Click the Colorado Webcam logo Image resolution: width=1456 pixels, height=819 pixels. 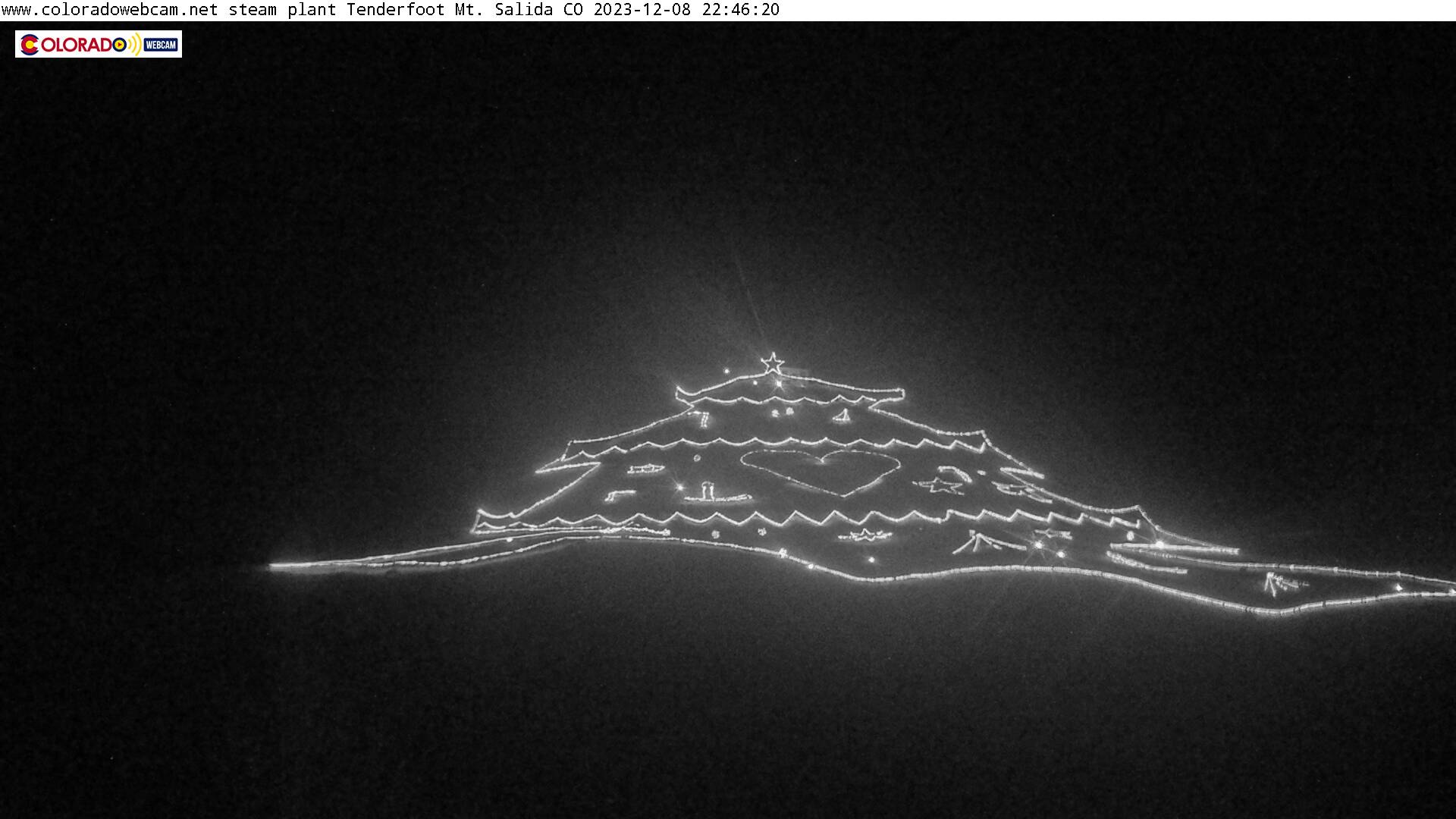coord(99,44)
